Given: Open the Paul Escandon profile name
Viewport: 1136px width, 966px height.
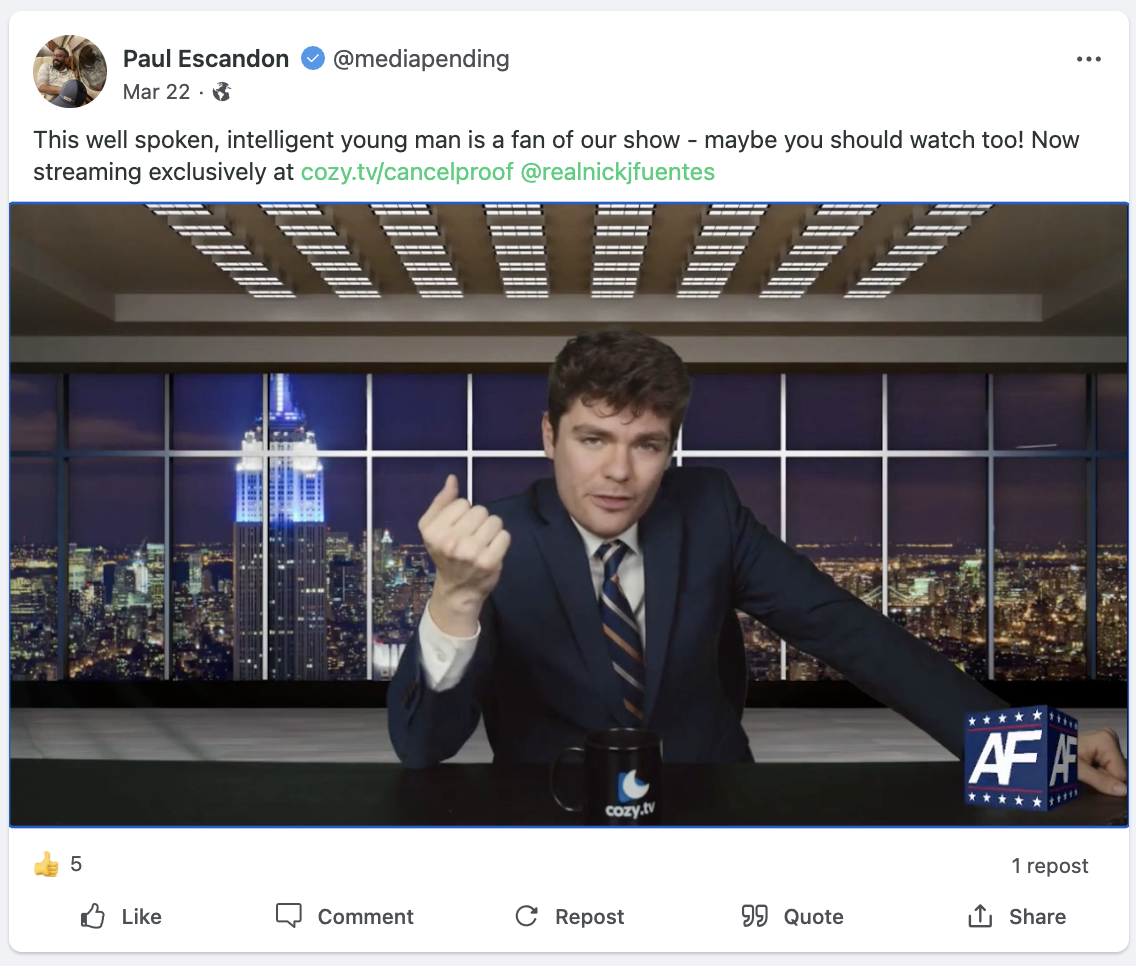Looking at the screenshot, I should pos(206,58).
